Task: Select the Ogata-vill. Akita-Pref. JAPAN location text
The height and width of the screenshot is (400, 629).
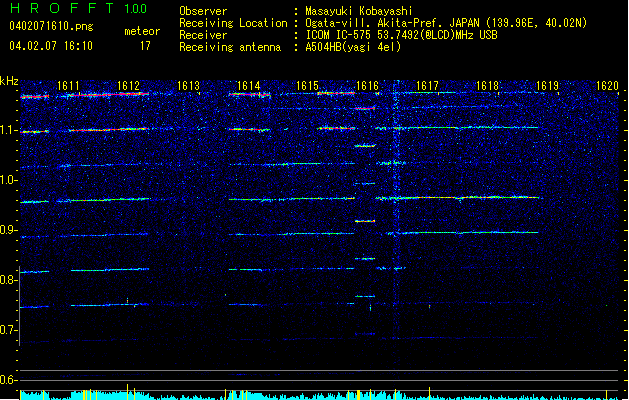Action: click(446, 23)
